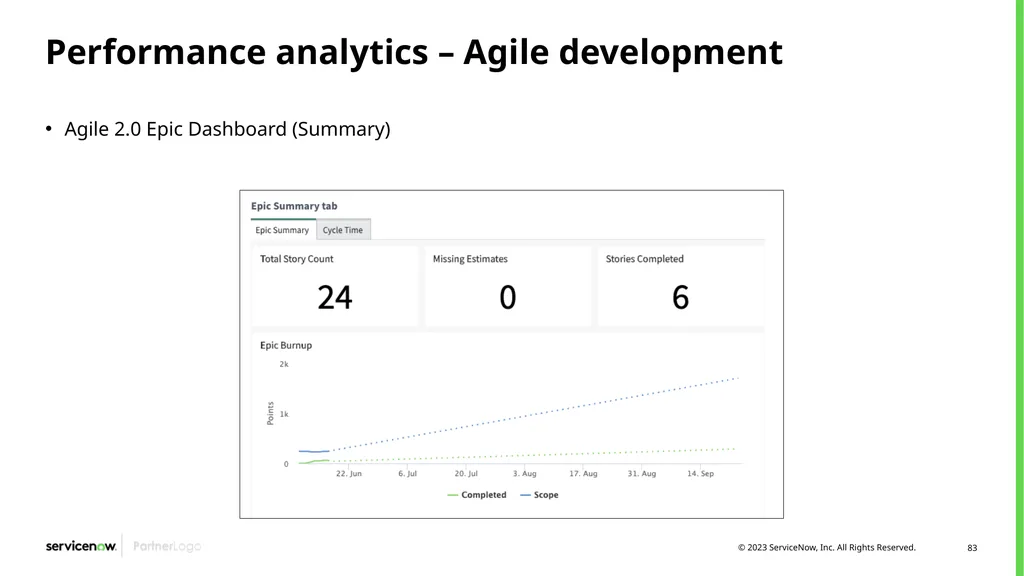Toggle the Scope series in legend
Image resolution: width=1024 pixels, height=576 pixels.
(x=539, y=495)
